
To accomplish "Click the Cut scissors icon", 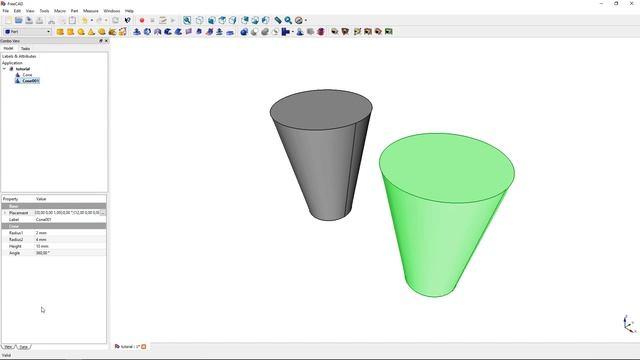I will point(51,20).
